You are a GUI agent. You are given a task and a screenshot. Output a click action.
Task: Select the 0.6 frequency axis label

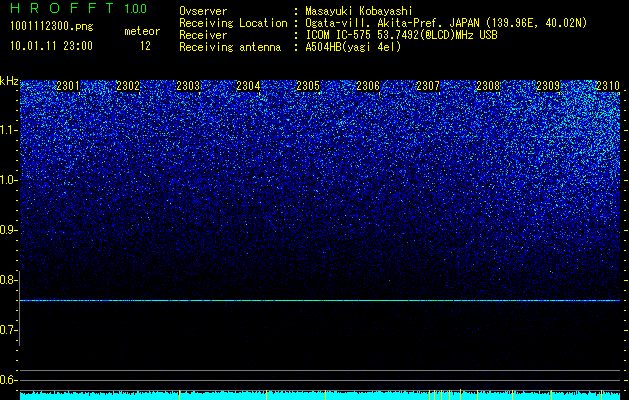click(x=9, y=380)
